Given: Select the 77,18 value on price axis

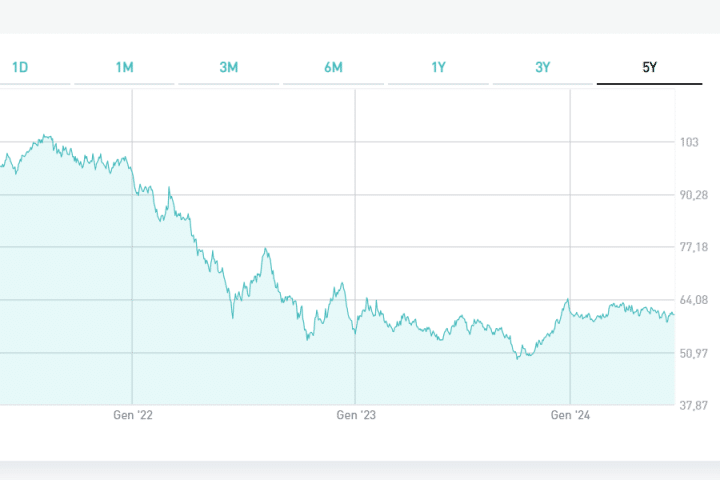Looking at the screenshot, I should click(x=694, y=247).
